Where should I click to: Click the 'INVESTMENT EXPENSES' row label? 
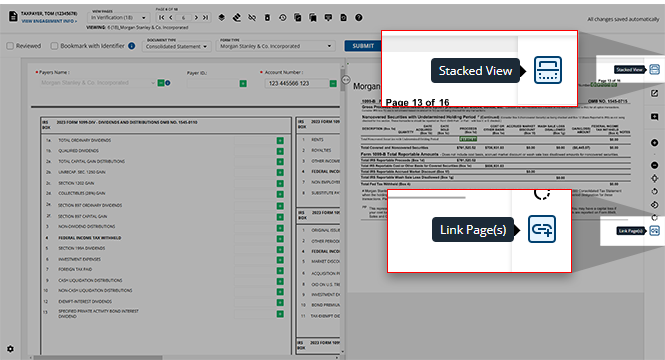(79, 259)
